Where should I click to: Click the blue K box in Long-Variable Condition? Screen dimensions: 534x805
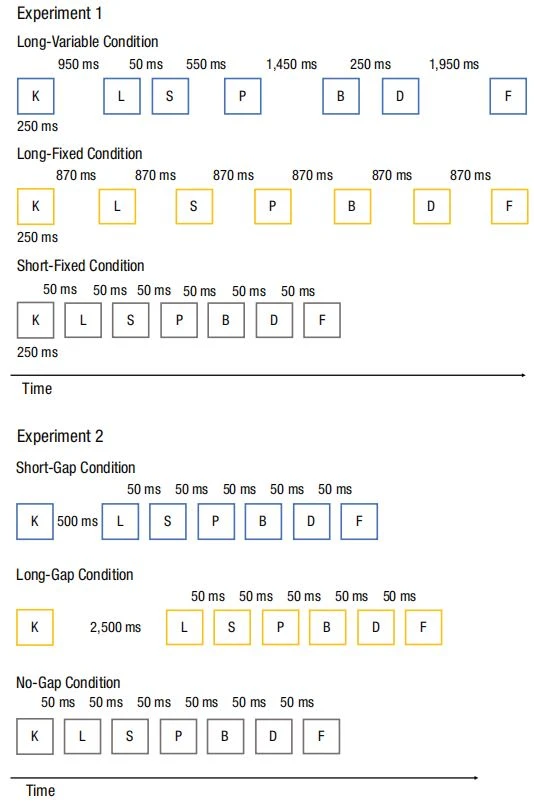tap(35, 96)
